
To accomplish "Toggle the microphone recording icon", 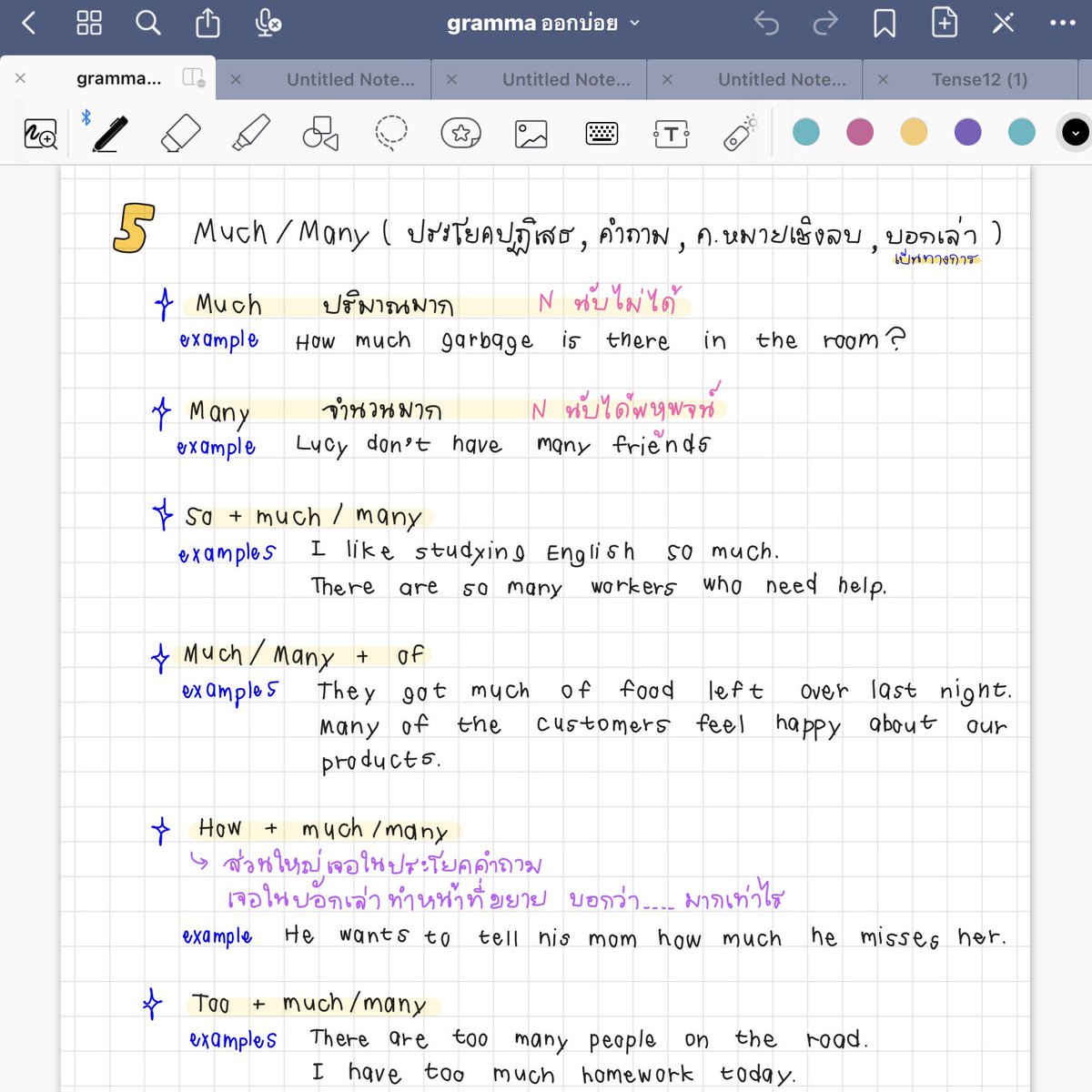I will point(268,23).
